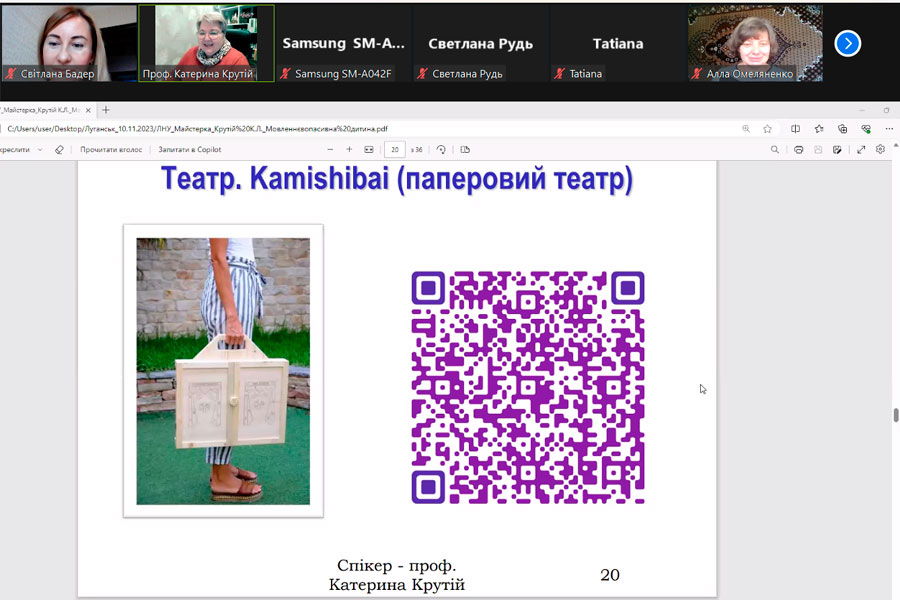
Task: Zoom in the PDF with plus button
Action: point(349,150)
